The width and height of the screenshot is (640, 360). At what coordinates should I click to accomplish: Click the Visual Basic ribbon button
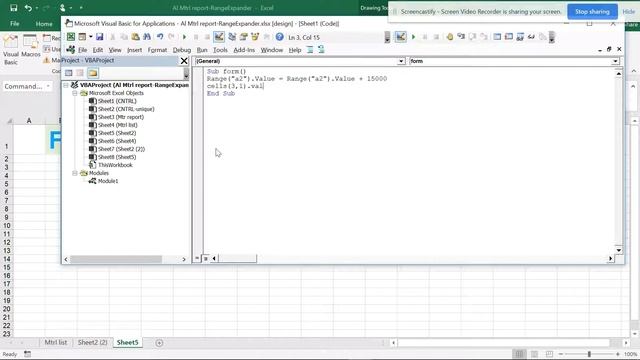tap(11, 50)
